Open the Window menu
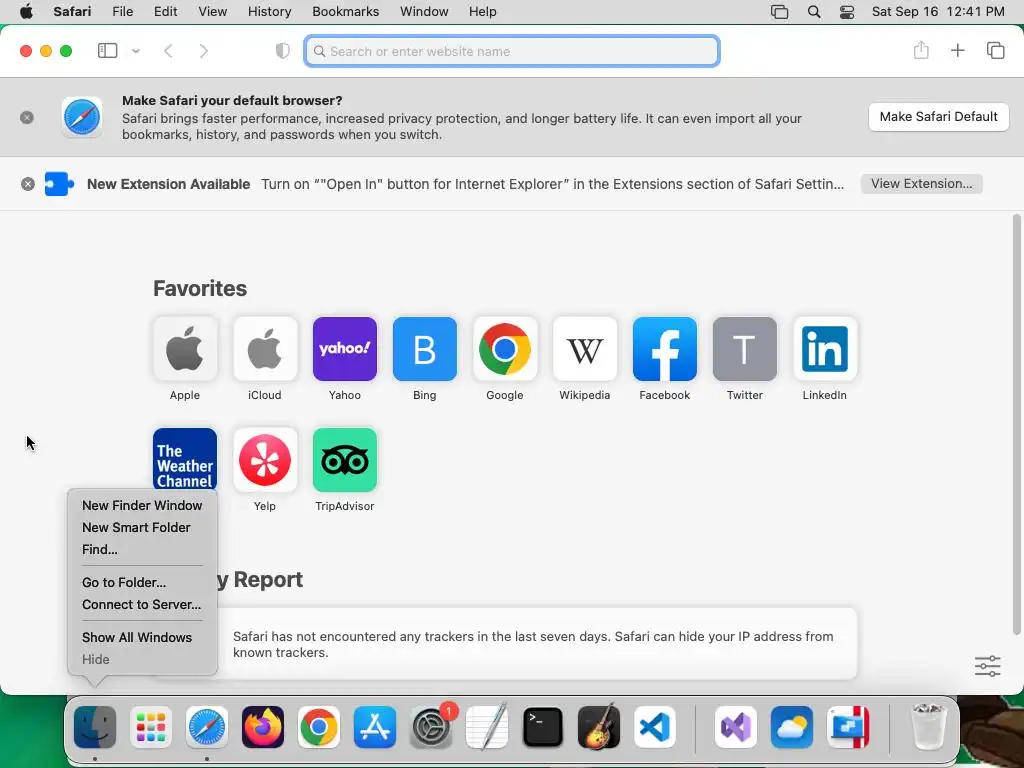Viewport: 1024px width, 768px height. pos(424,12)
